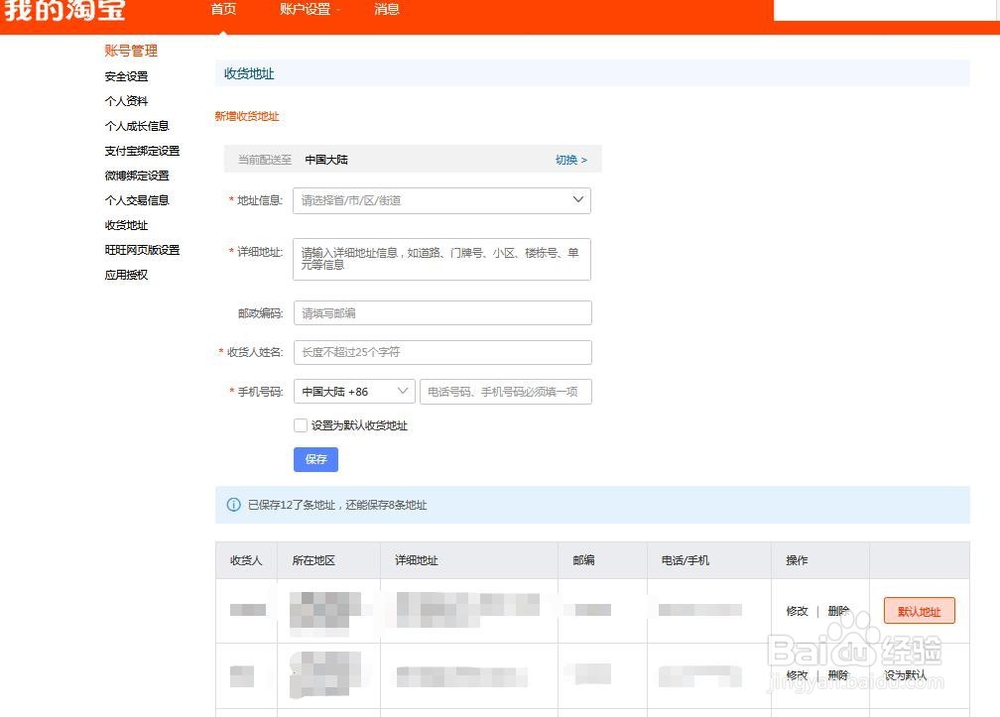Open the 新增收货地址 link

(x=246, y=116)
